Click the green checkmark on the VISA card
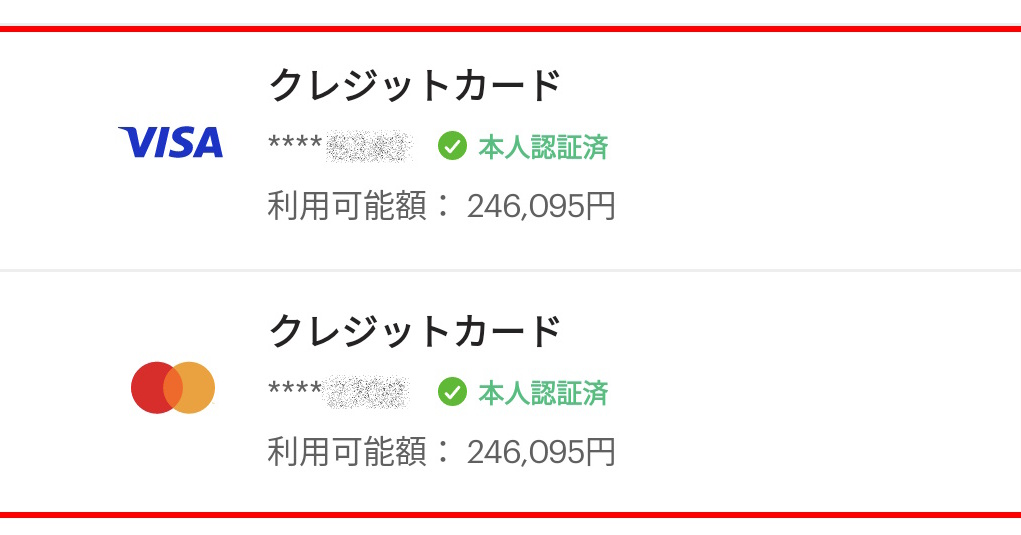 (452, 146)
